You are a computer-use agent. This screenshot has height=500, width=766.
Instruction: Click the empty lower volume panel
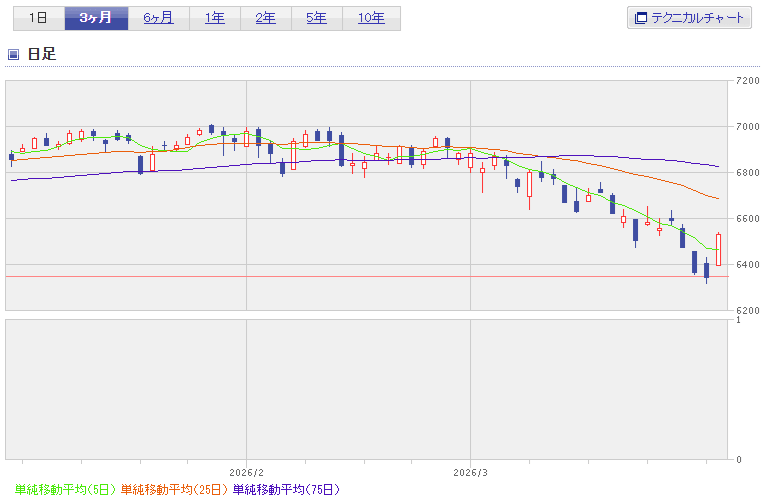(x=370, y=390)
